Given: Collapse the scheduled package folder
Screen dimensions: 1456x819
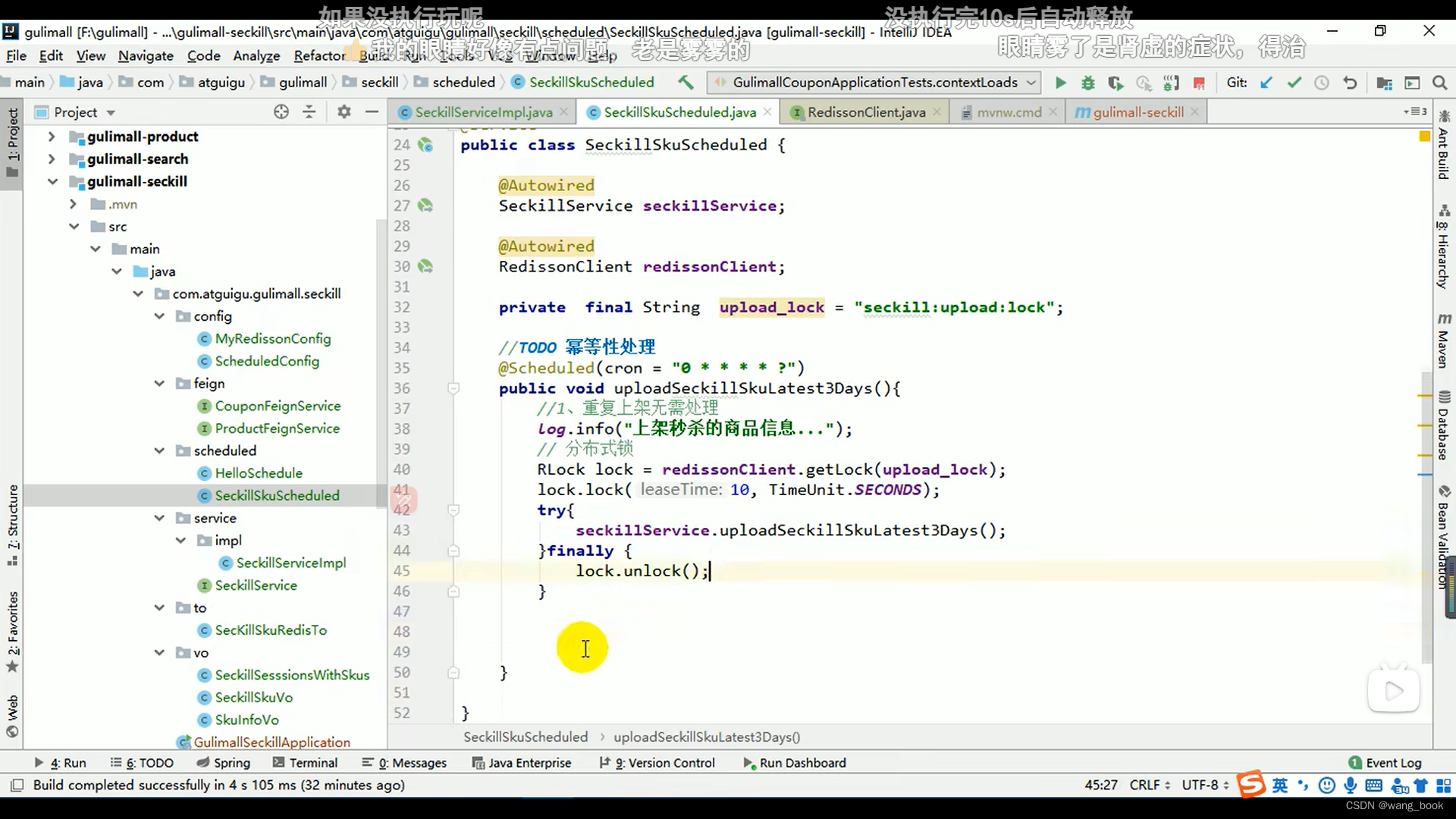Looking at the screenshot, I should click(x=159, y=450).
